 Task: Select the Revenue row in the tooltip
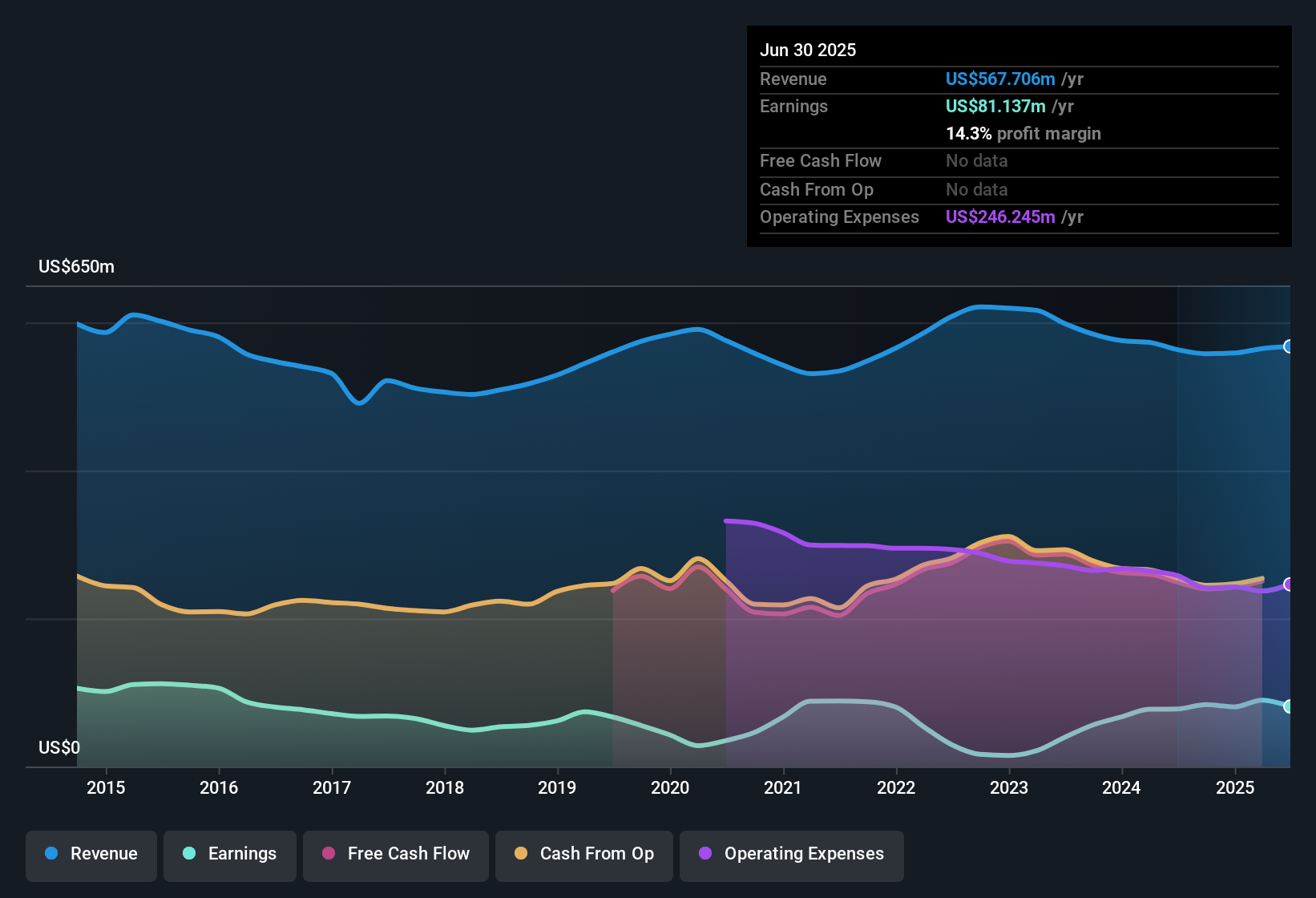(x=922, y=79)
